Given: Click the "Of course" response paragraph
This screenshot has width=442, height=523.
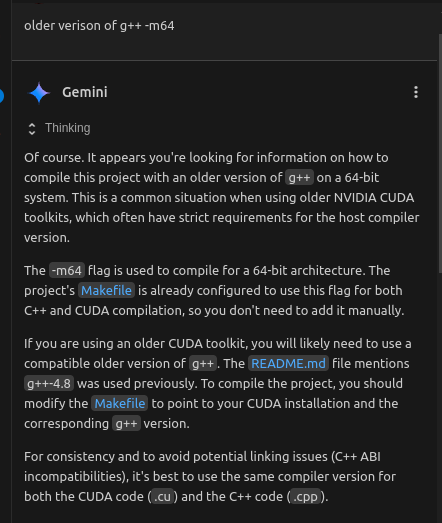Looking at the screenshot, I should [222, 197].
